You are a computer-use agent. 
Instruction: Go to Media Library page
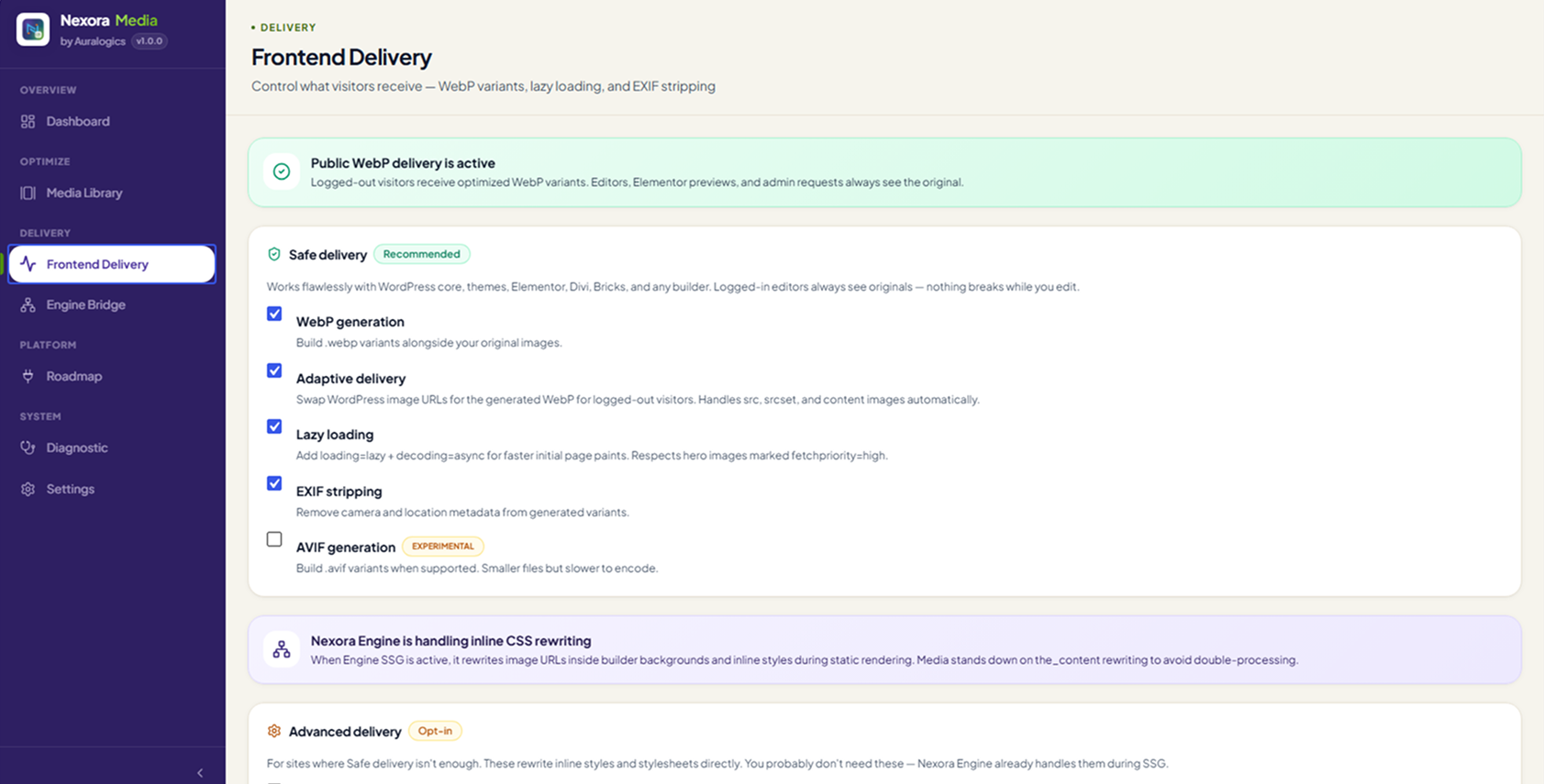point(112,193)
